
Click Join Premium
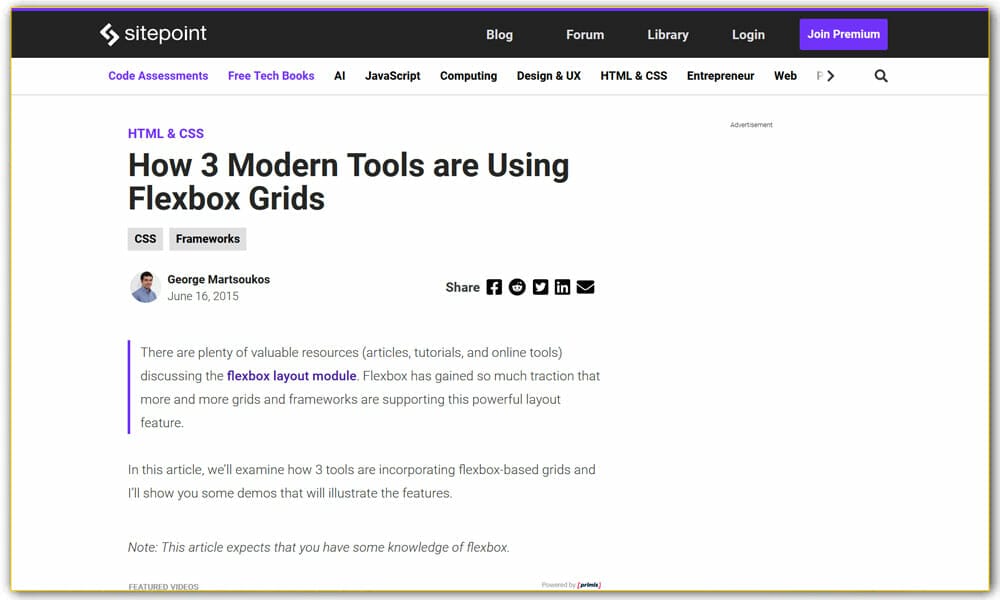pos(843,34)
